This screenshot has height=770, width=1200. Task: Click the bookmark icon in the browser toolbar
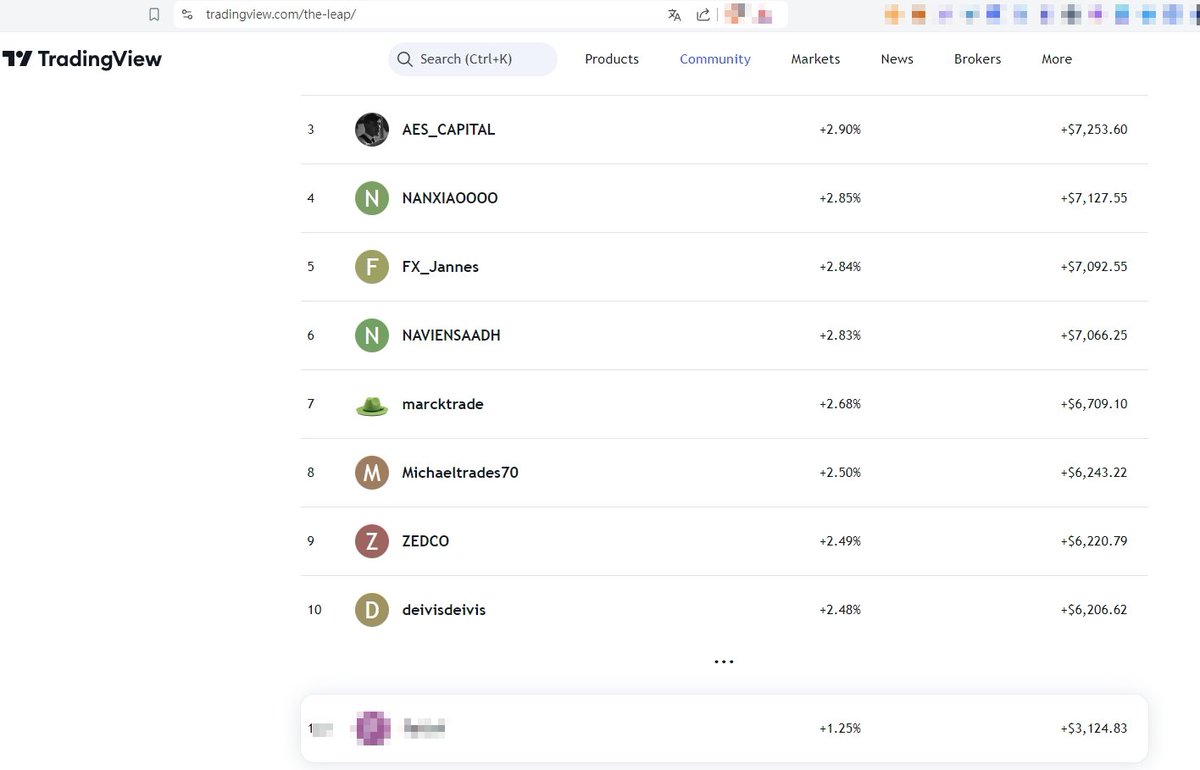coord(154,15)
